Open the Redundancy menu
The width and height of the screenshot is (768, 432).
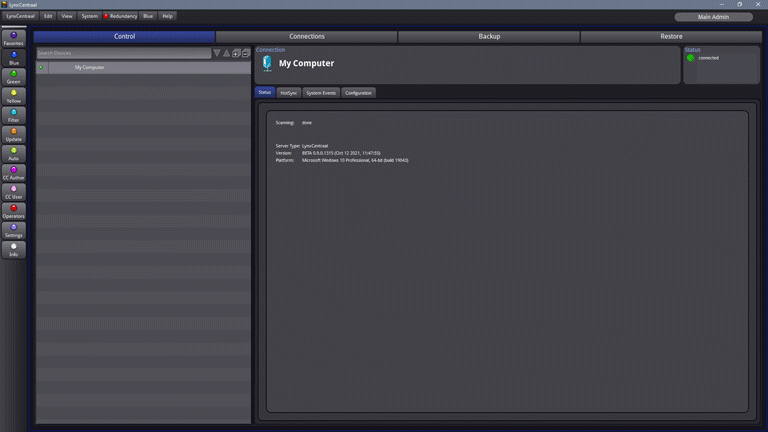coord(120,16)
